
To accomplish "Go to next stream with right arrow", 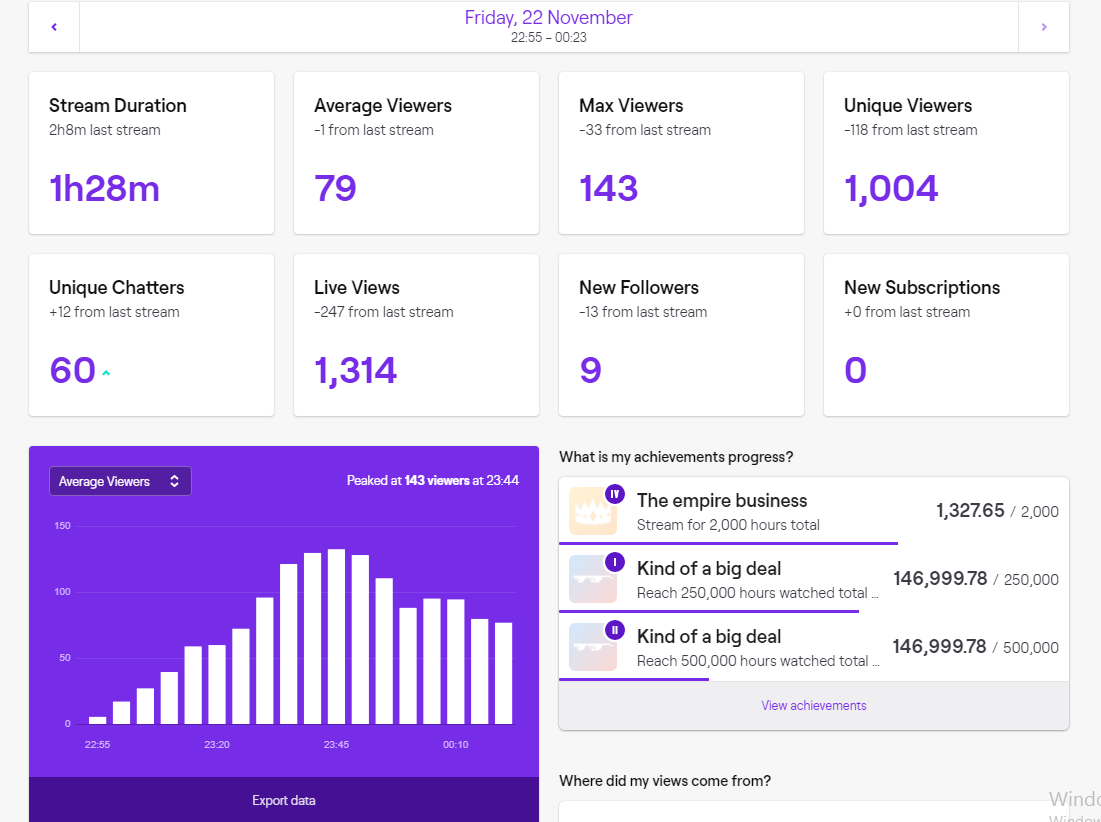I will coord(1043,27).
